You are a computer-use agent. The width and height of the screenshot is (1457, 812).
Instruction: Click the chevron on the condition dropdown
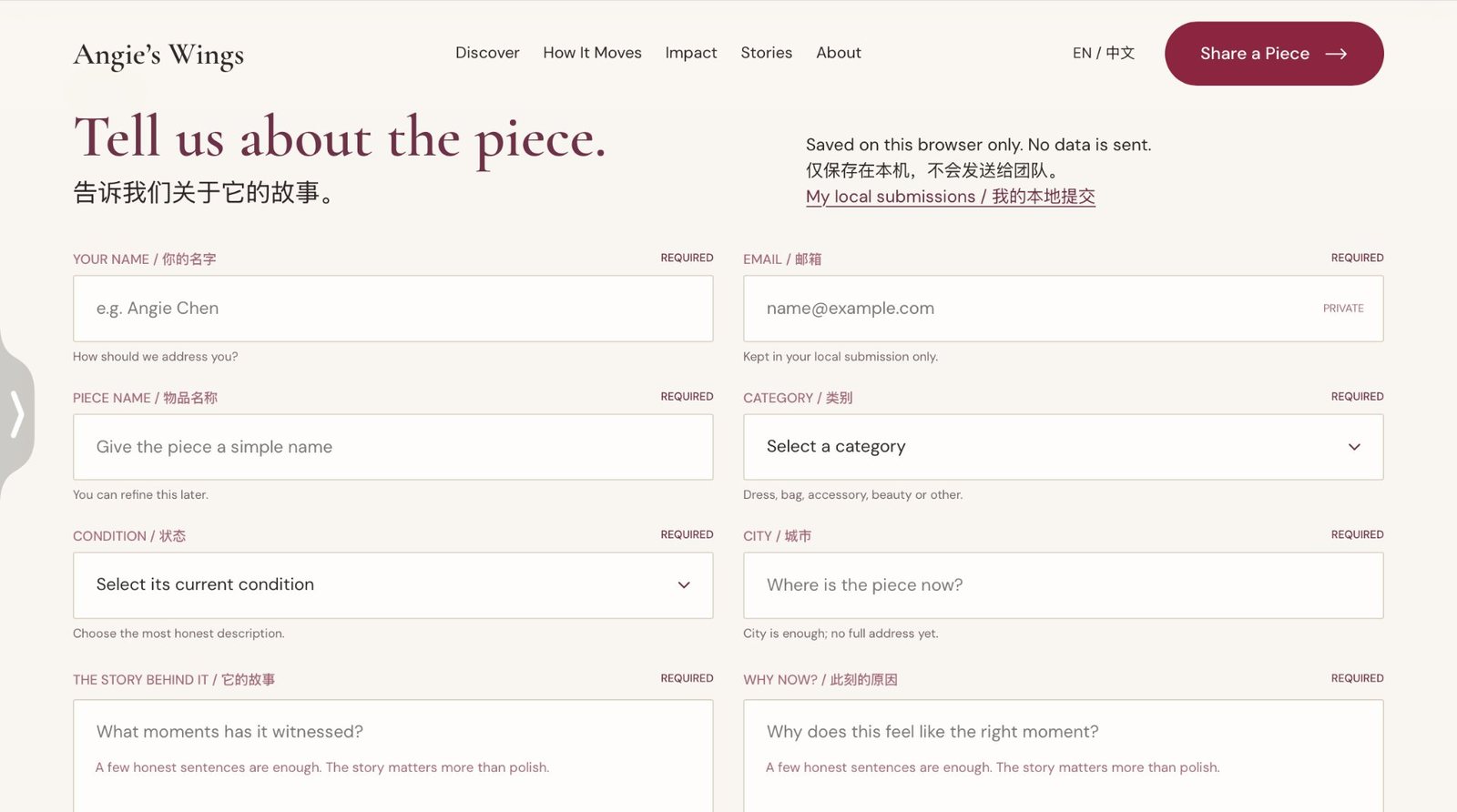click(x=684, y=585)
